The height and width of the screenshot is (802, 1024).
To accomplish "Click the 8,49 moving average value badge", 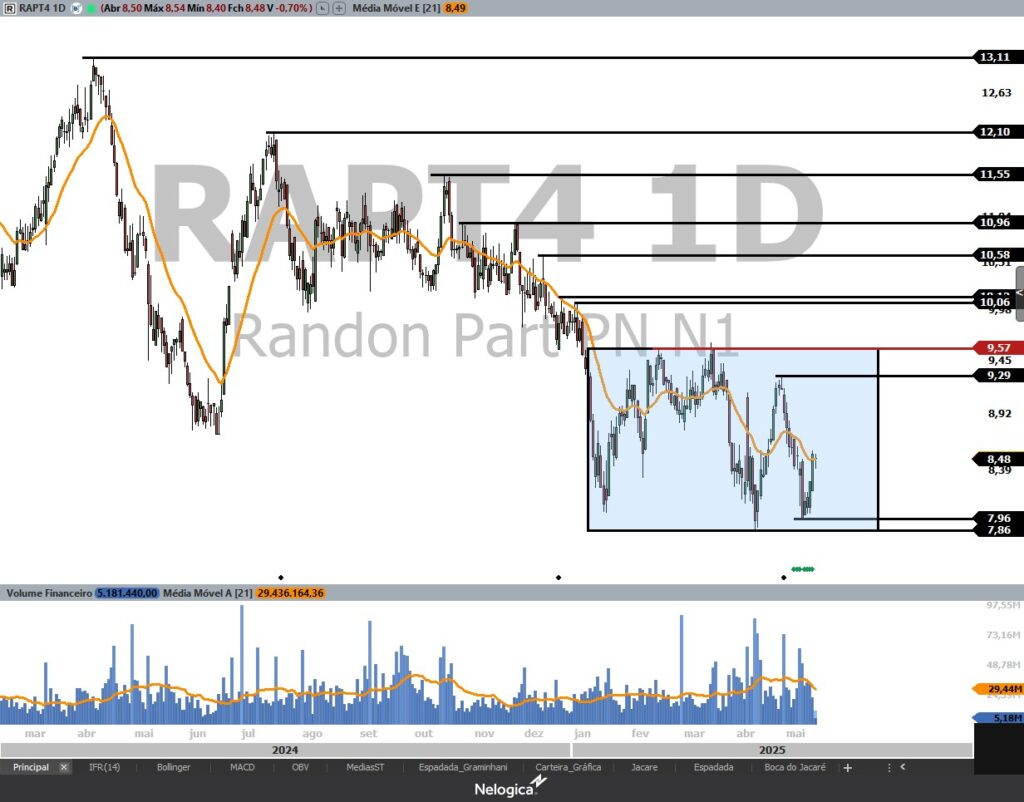I will (455, 8).
